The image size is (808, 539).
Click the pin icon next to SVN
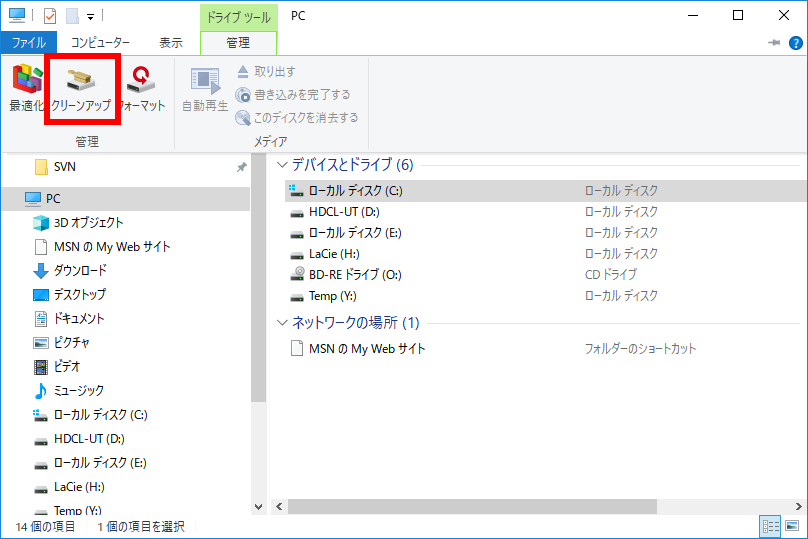point(242,167)
